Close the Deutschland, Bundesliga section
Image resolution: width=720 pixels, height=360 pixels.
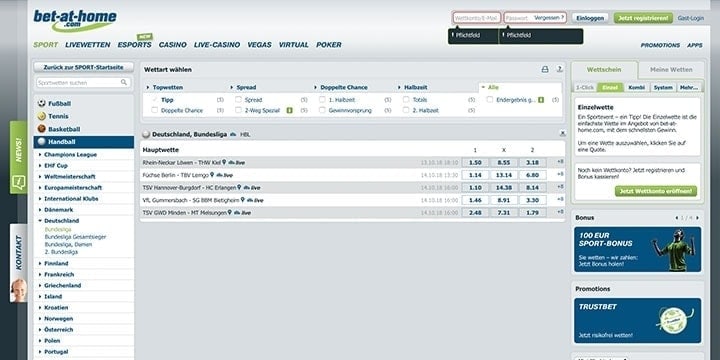point(562,134)
